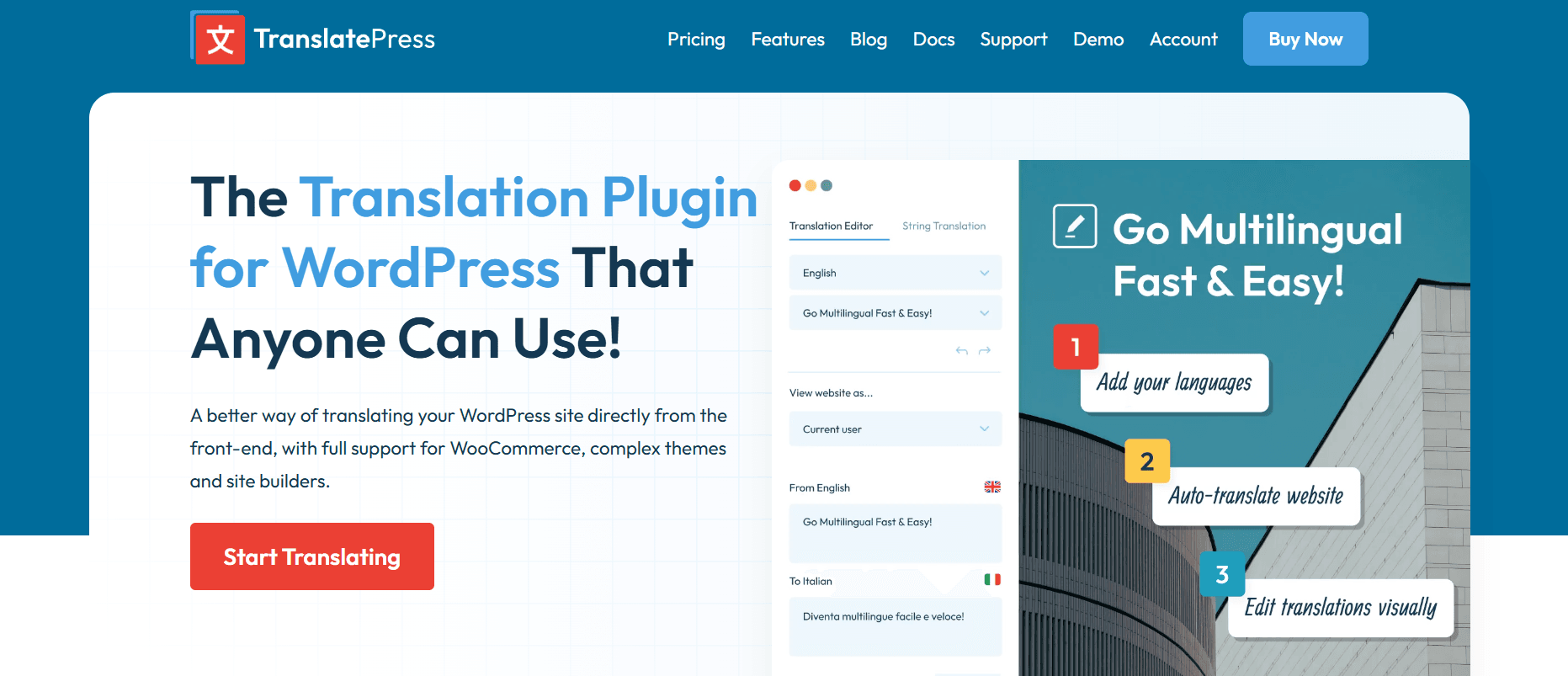Click the description paragraph about WooCommerce

[459, 448]
